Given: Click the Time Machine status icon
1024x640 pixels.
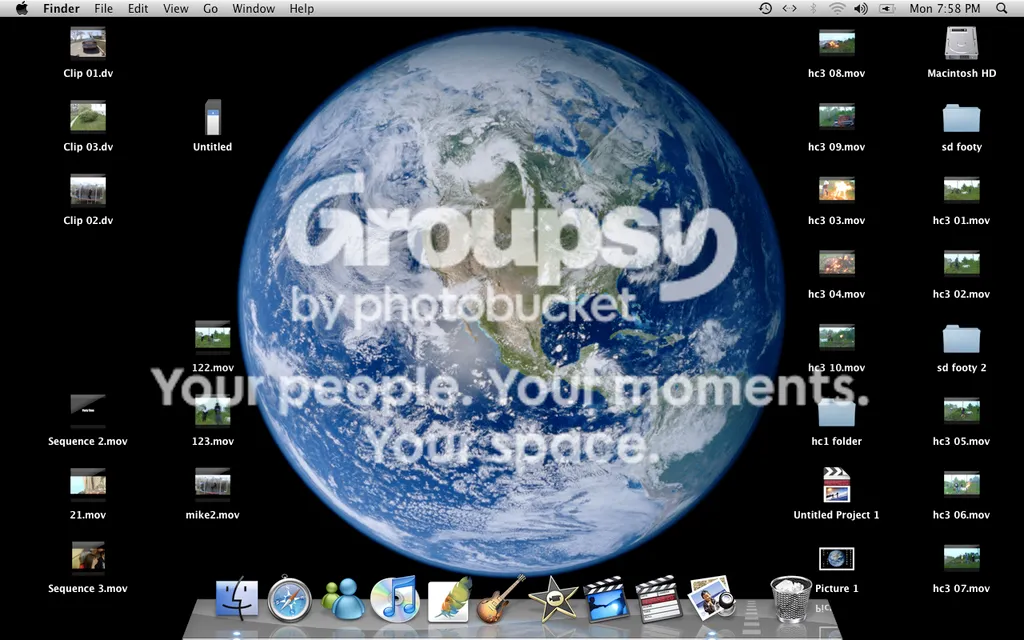Looking at the screenshot, I should (x=765, y=8).
